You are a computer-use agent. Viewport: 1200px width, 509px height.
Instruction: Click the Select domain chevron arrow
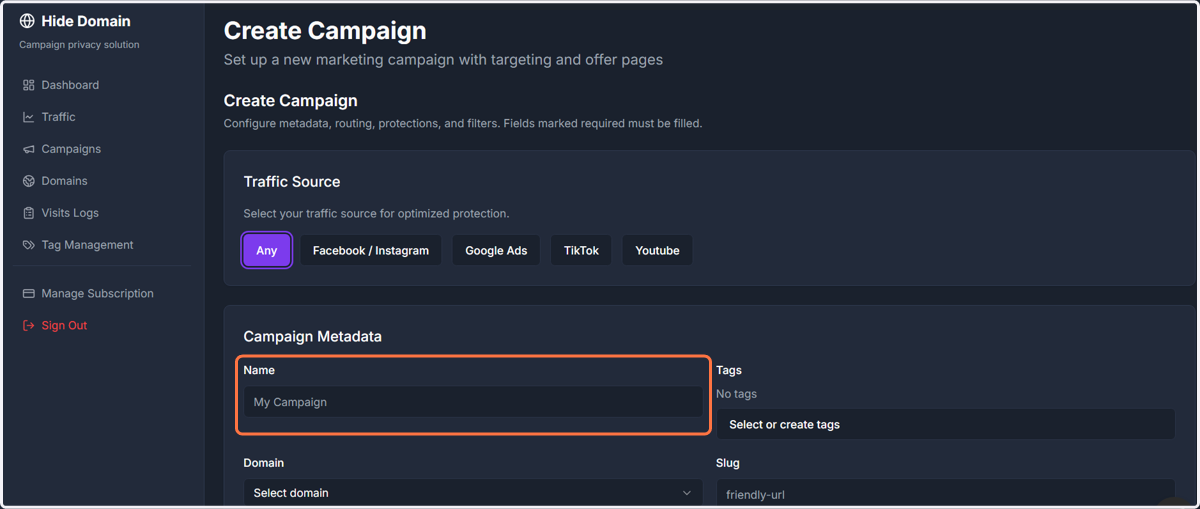(x=686, y=493)
